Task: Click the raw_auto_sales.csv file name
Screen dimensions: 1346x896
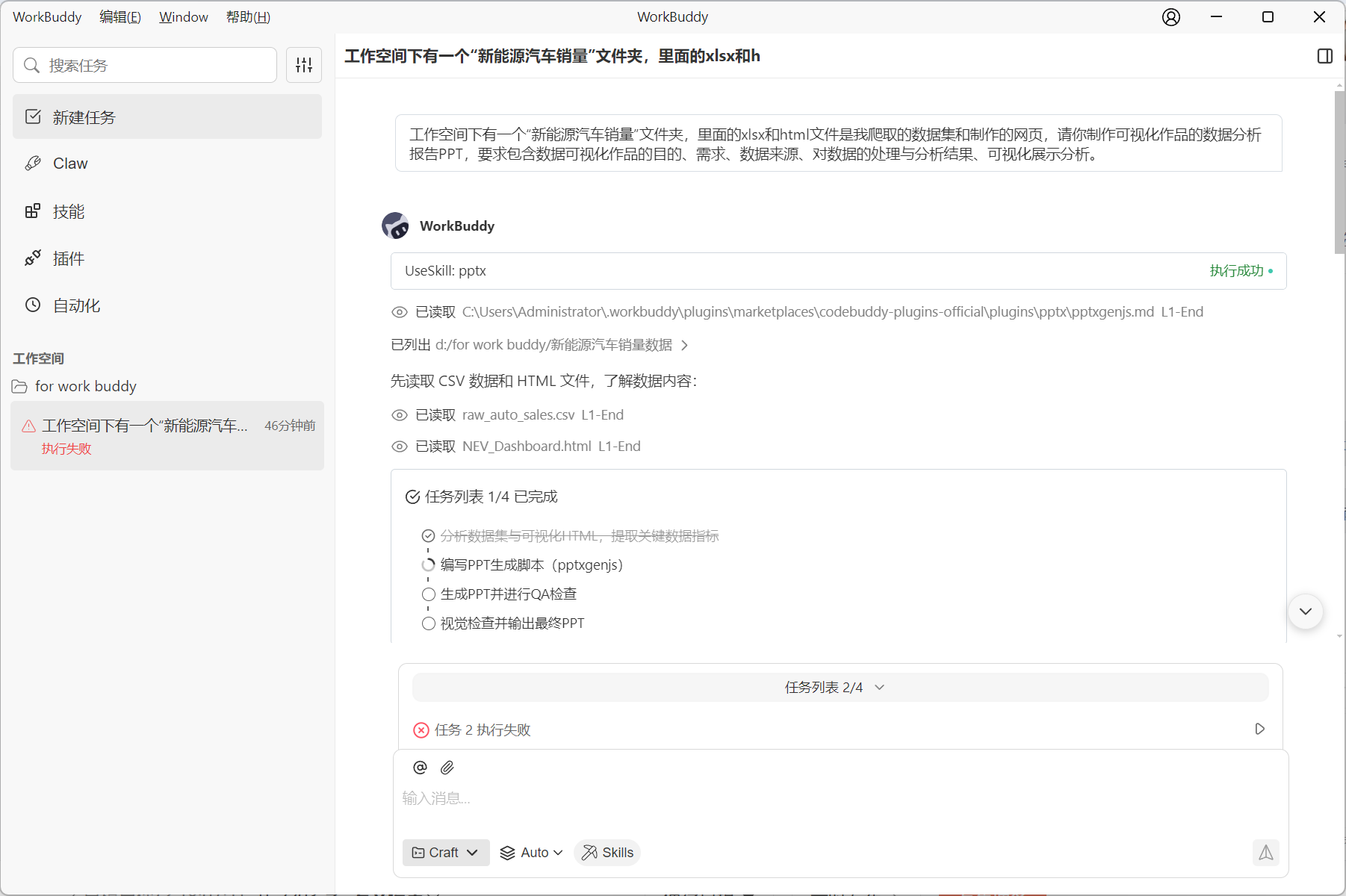Action: [x=518, y=415]
